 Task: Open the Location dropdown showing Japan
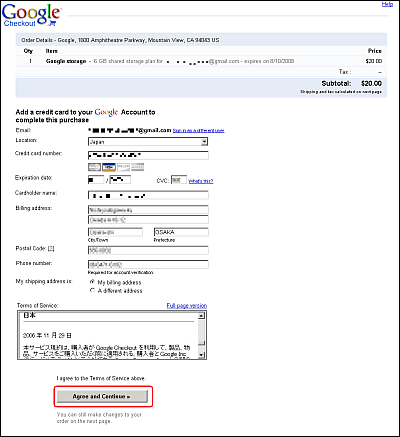148,142
